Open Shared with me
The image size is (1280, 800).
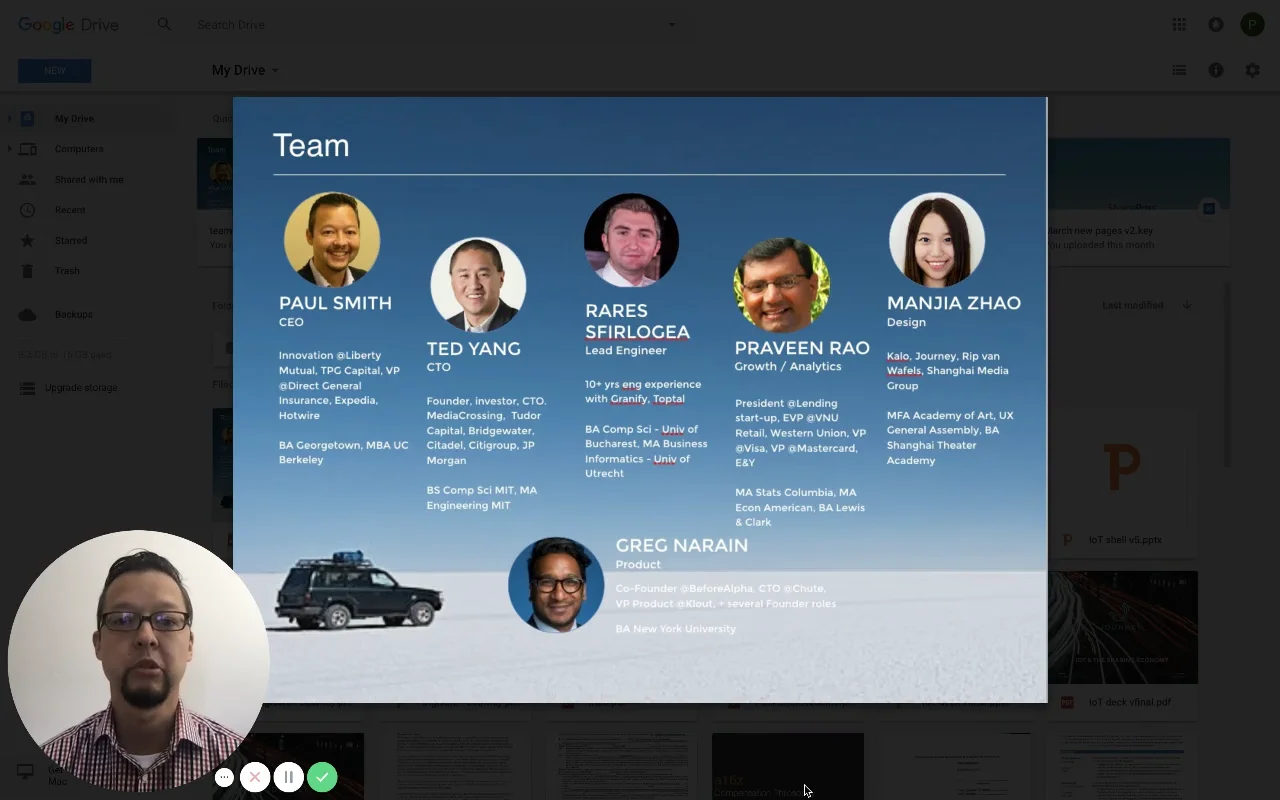[89, 179]
